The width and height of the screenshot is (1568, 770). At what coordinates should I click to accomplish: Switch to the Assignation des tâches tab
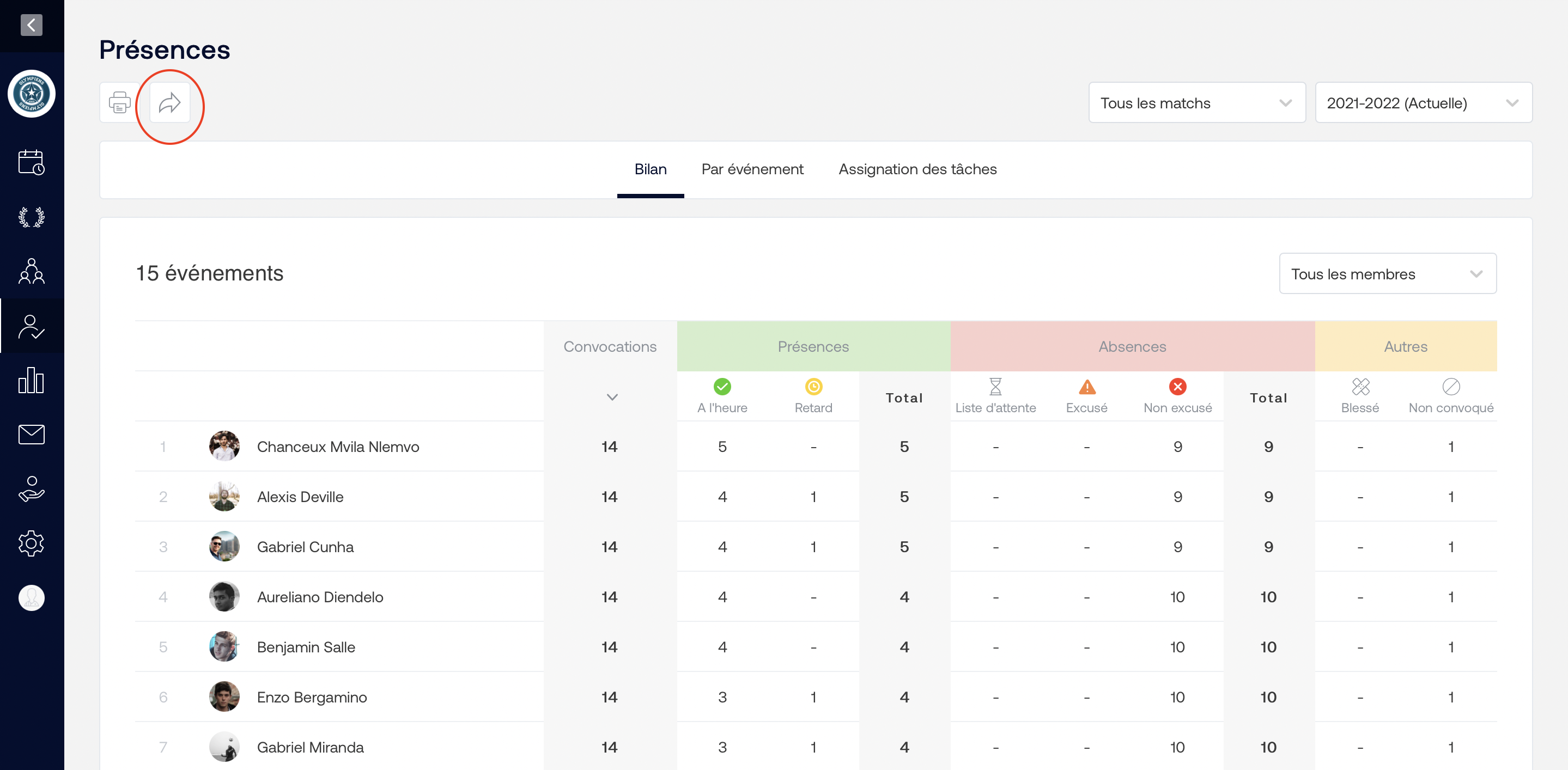pos(917,169)
